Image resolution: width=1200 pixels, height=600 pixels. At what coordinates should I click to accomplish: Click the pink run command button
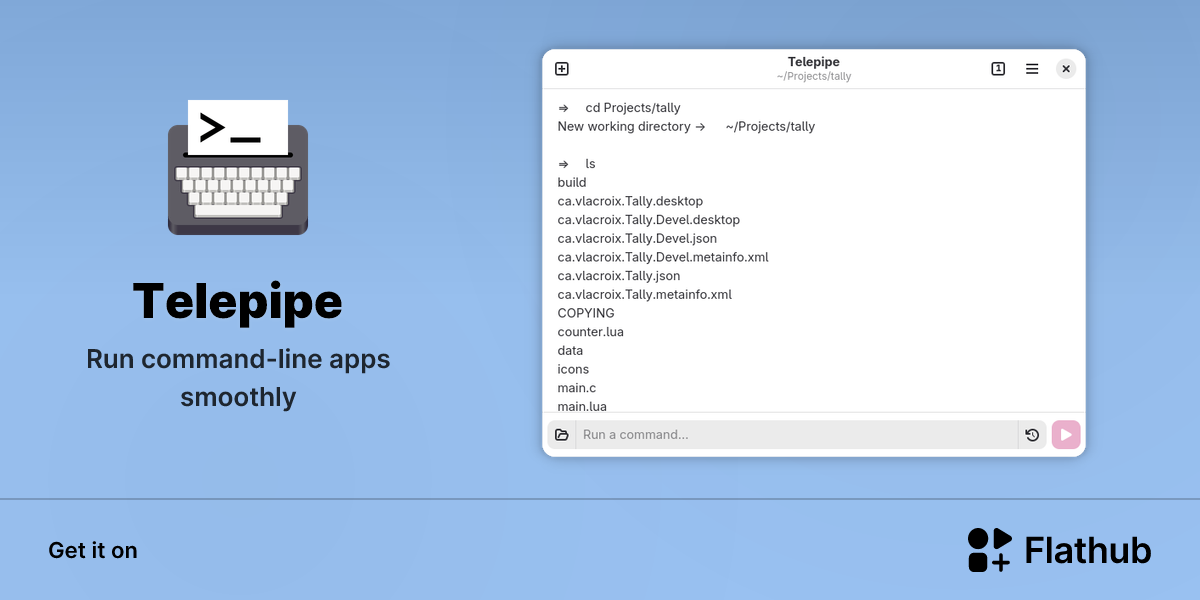1066,435
